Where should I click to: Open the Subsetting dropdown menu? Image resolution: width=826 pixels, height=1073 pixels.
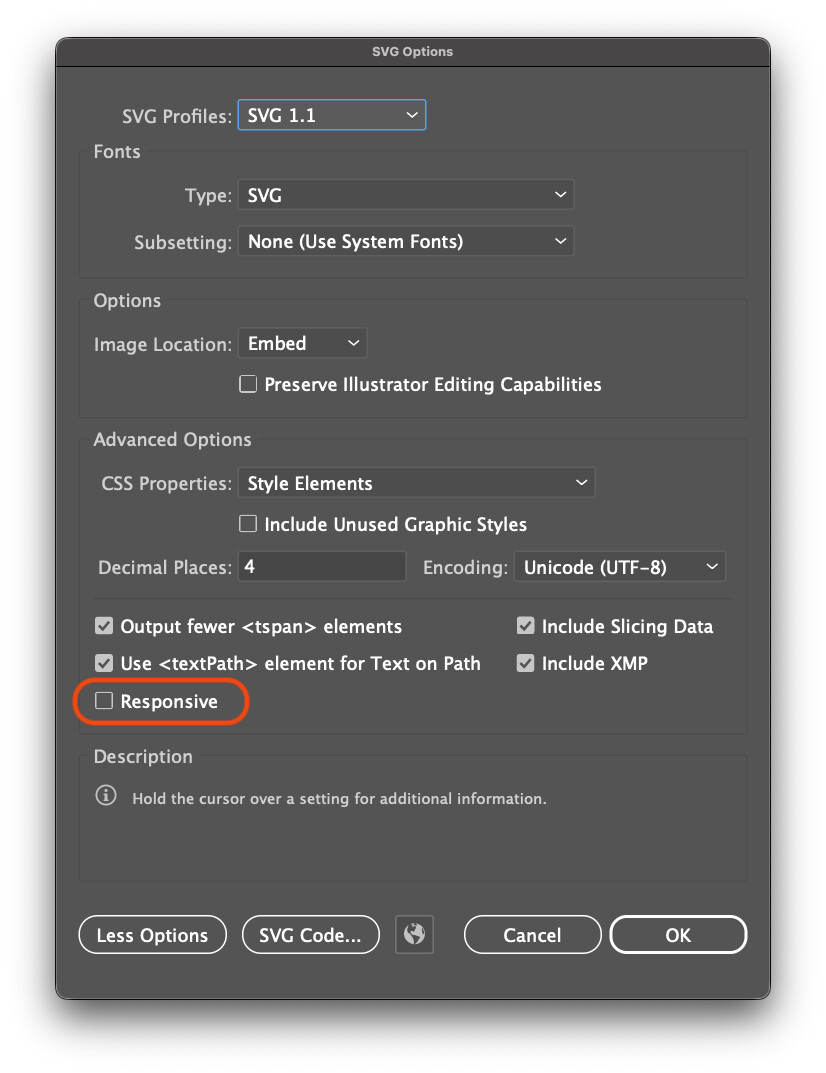[406, 242]
